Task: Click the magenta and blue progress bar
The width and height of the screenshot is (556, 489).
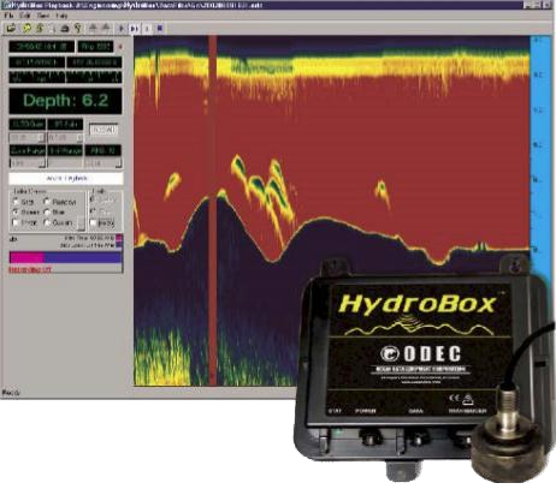Action: [x=66, y=257]
